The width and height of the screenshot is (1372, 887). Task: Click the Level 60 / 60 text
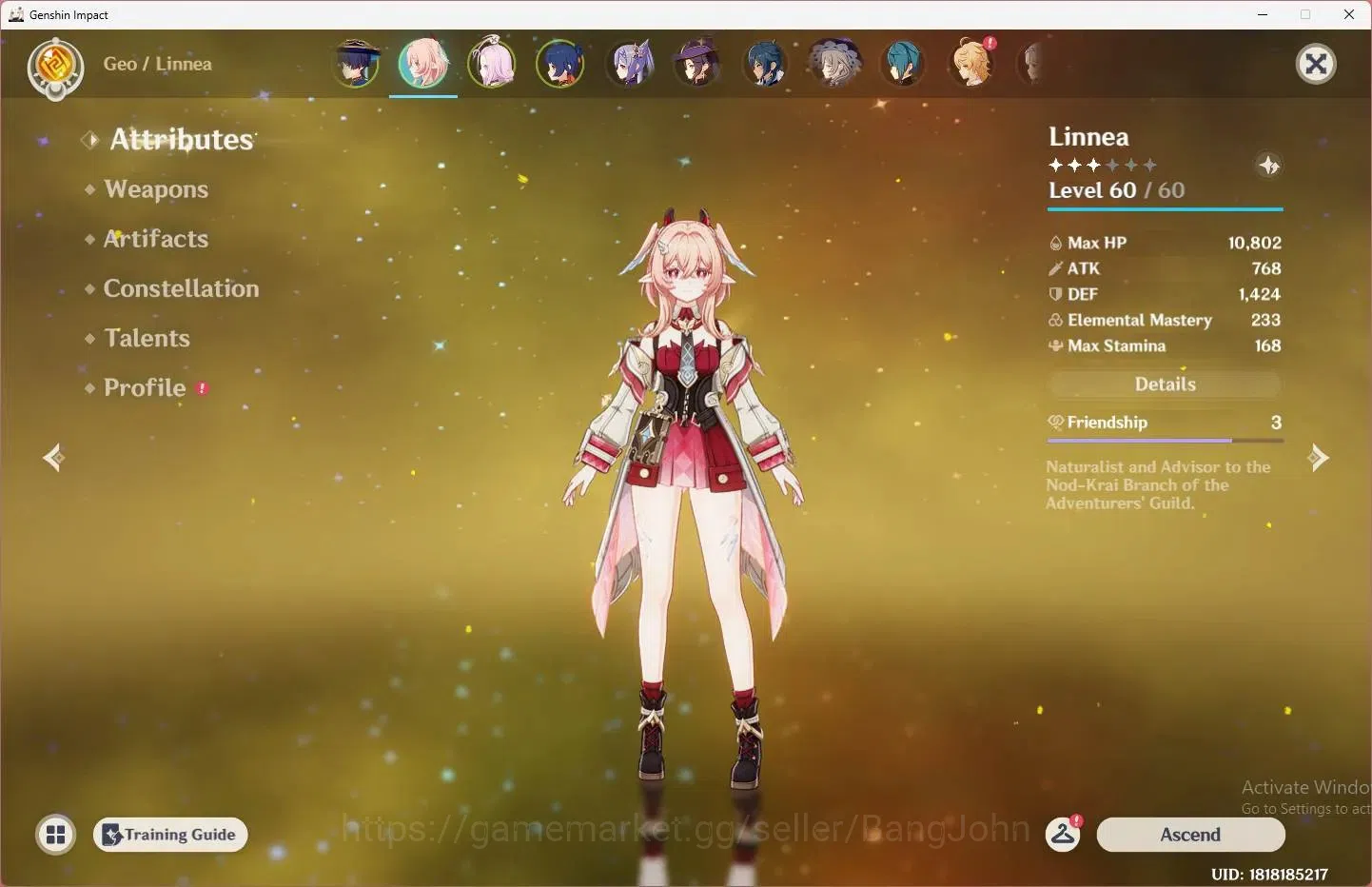click(1117, 190)
